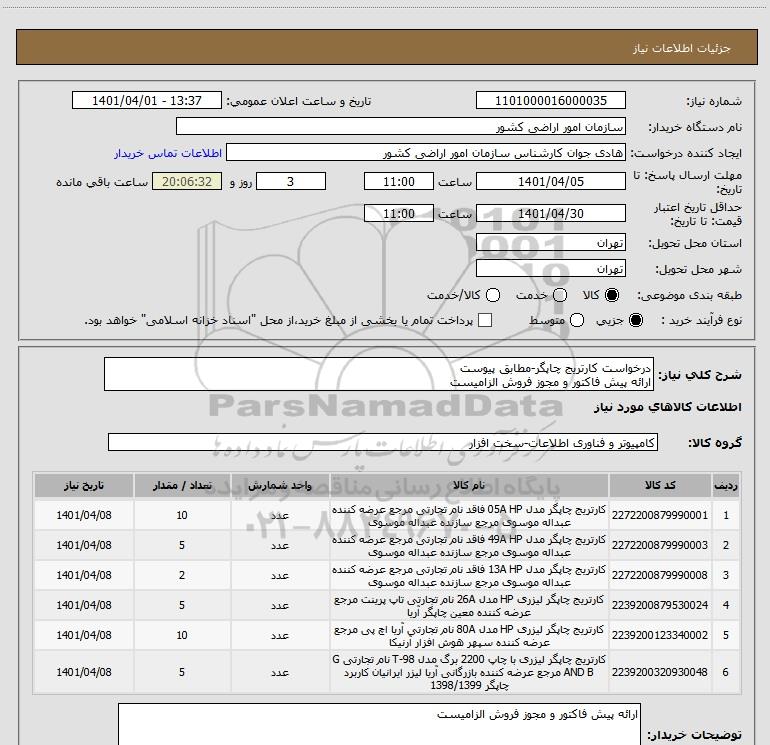Screen dimensions: 770x745
Task: Tick the Islamic treasury bonds payment checkbox
Action: [x=485, y=320]
